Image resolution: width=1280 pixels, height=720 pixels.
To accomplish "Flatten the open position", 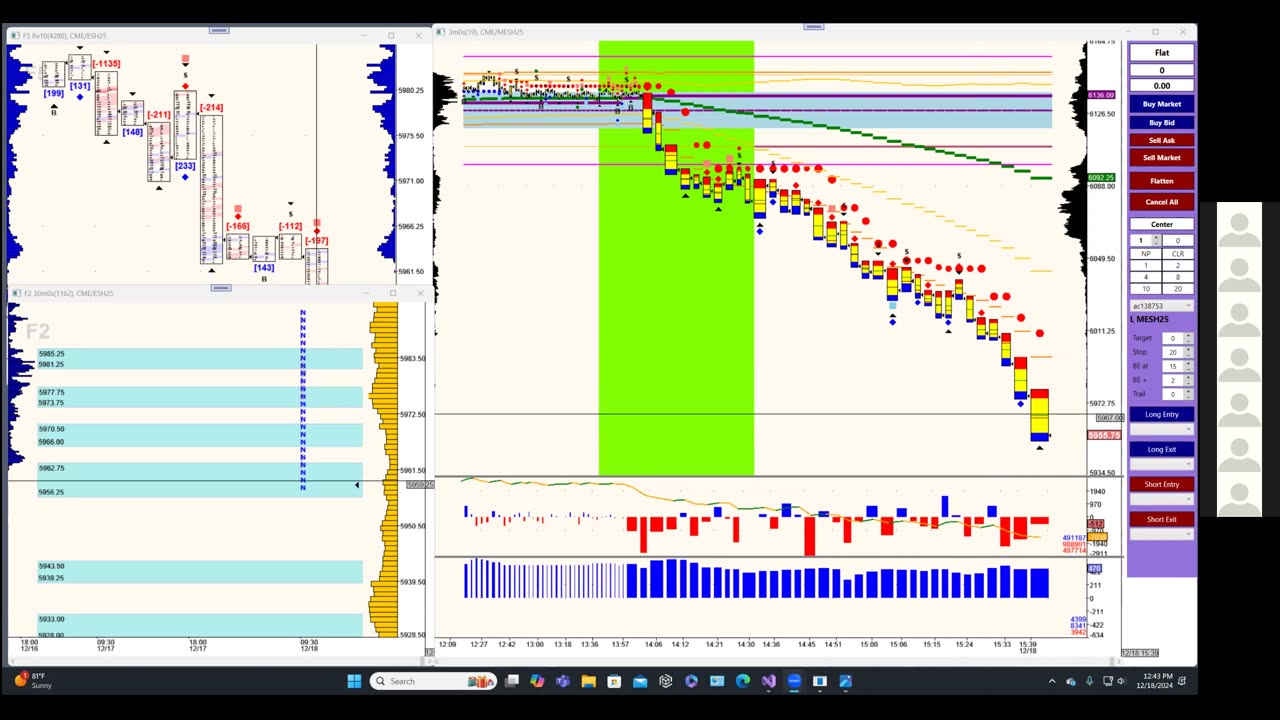I will (x=1161, y=181).
